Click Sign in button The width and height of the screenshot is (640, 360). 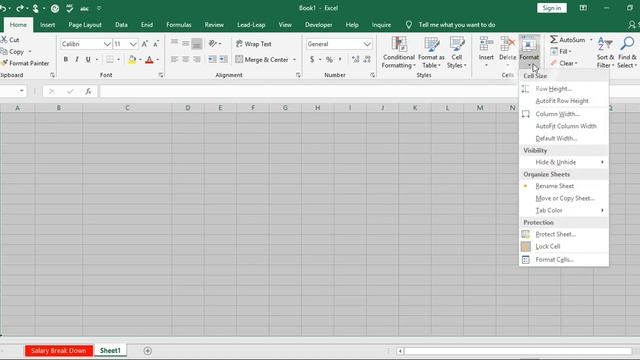(x=552, y=8)
